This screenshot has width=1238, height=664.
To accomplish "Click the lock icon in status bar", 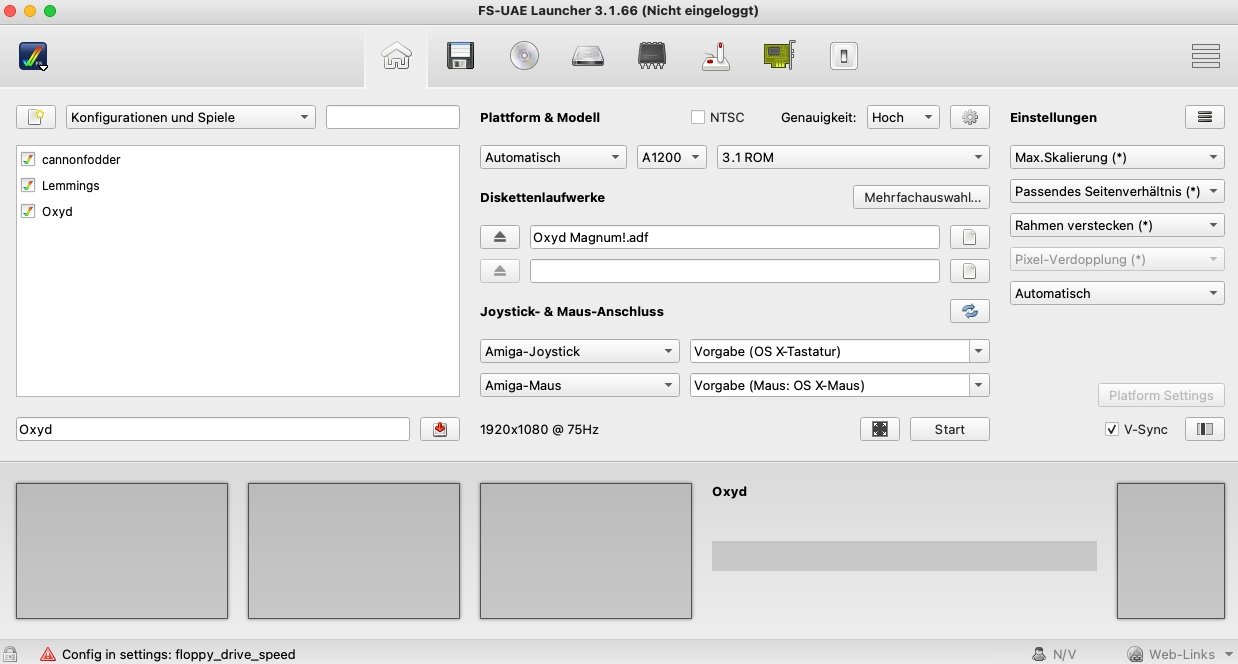I will (11, 654).
